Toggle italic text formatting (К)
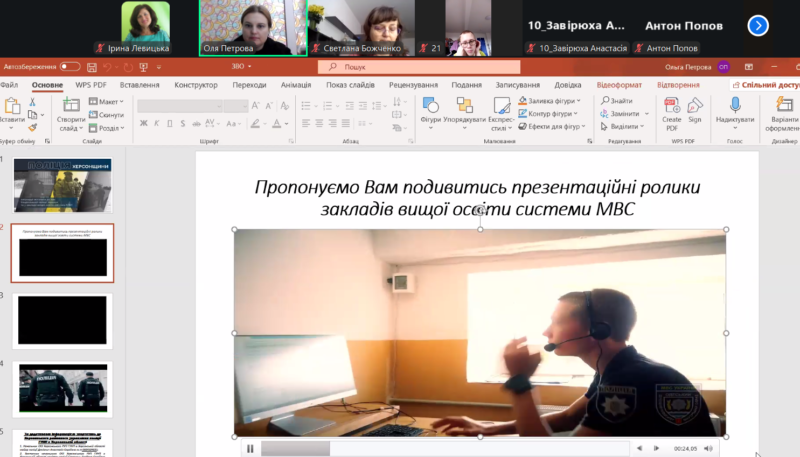This screenshot has height=457, width=800. coord(157,123)
